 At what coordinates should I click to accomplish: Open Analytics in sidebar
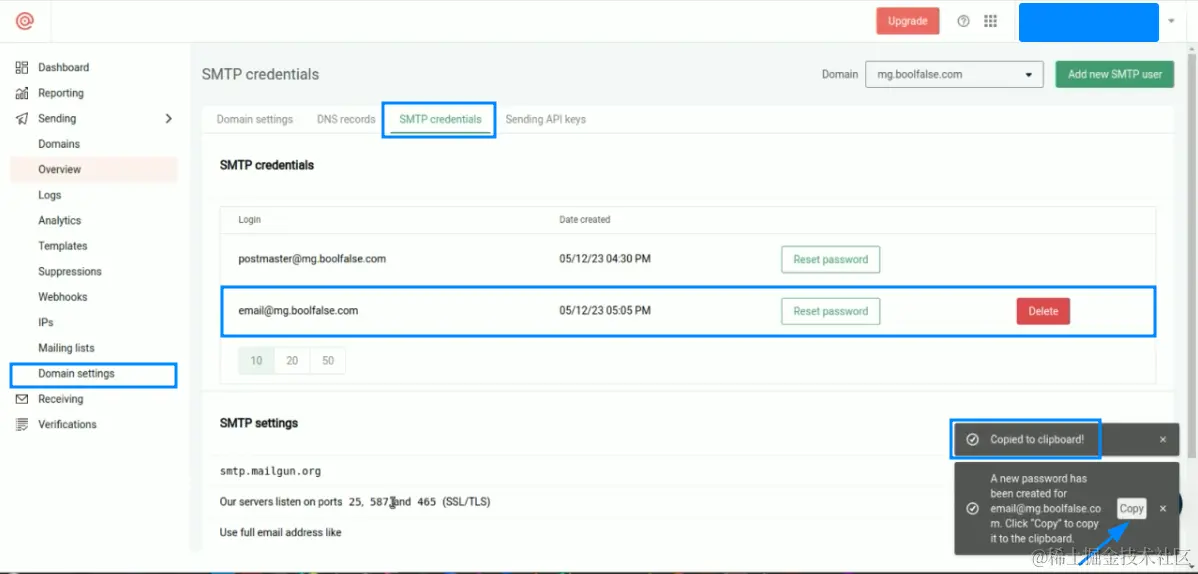[x=60, y=220]
